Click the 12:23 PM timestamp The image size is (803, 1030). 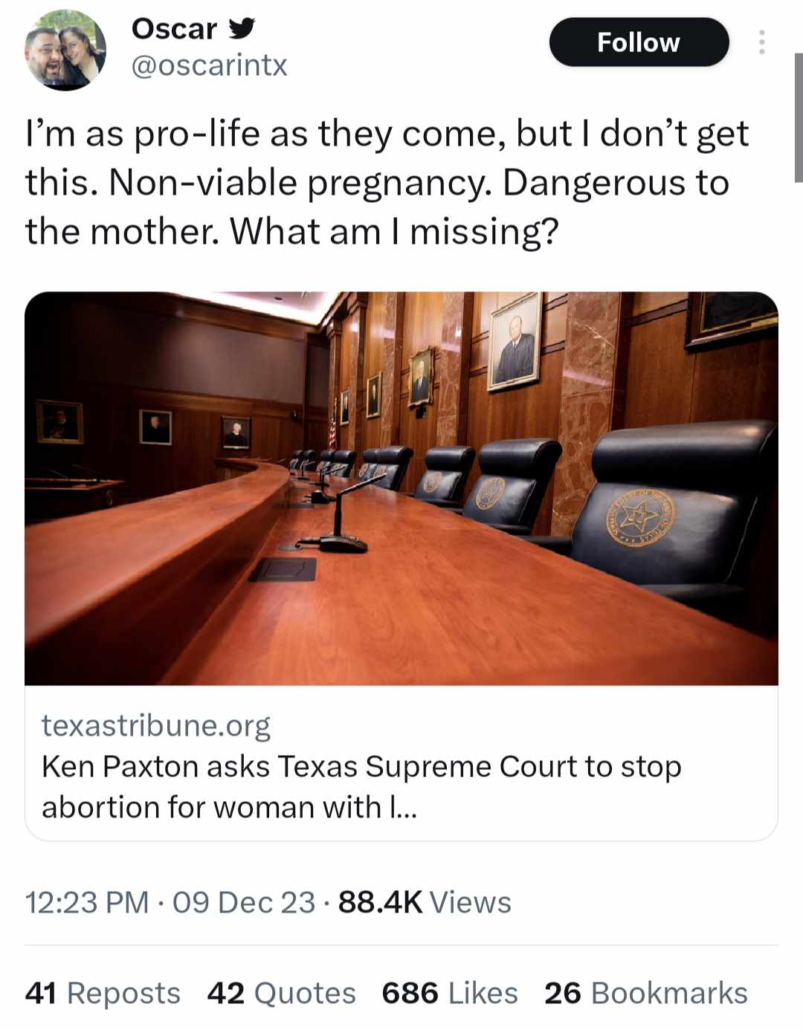point(88,903)
